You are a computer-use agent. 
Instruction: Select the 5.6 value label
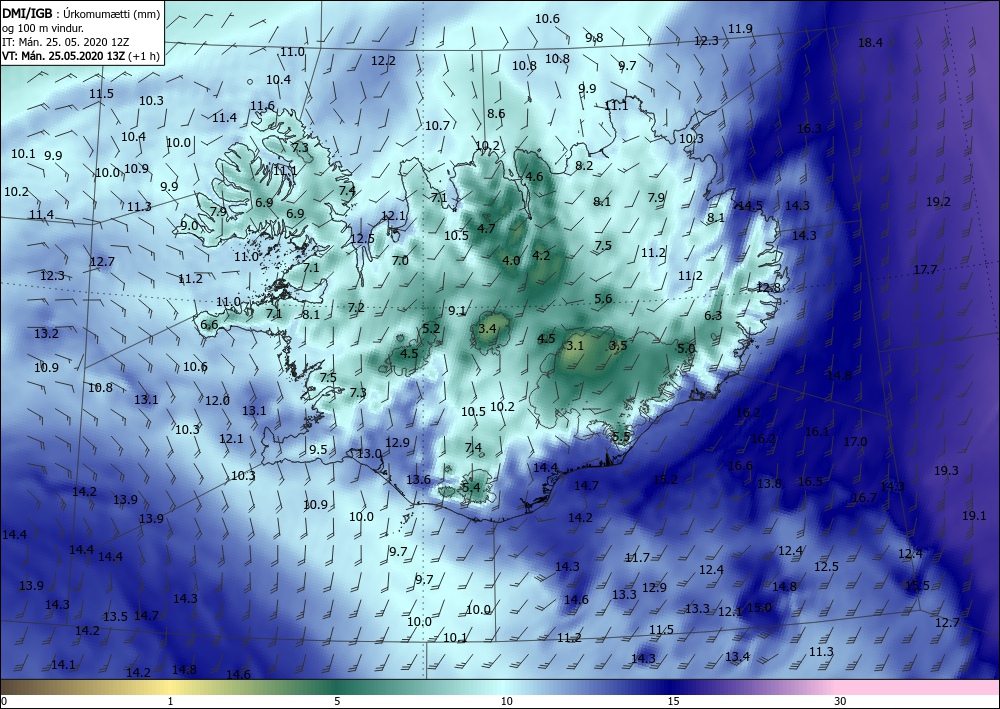tap(603, 298)
